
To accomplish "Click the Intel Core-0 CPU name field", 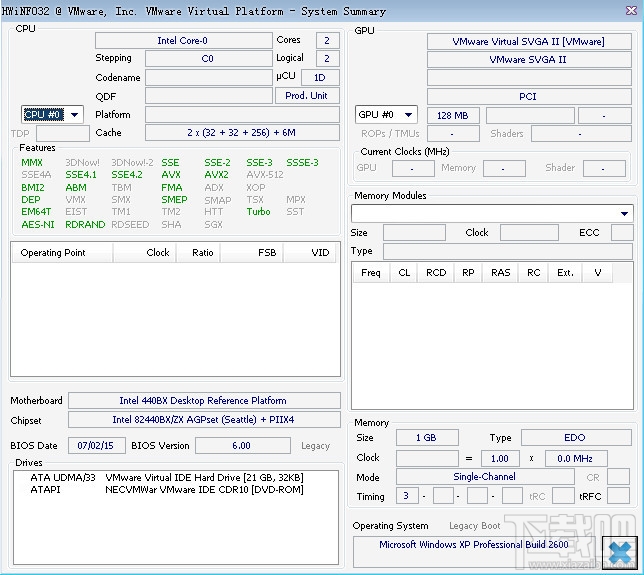I will (x=182, y=41).
